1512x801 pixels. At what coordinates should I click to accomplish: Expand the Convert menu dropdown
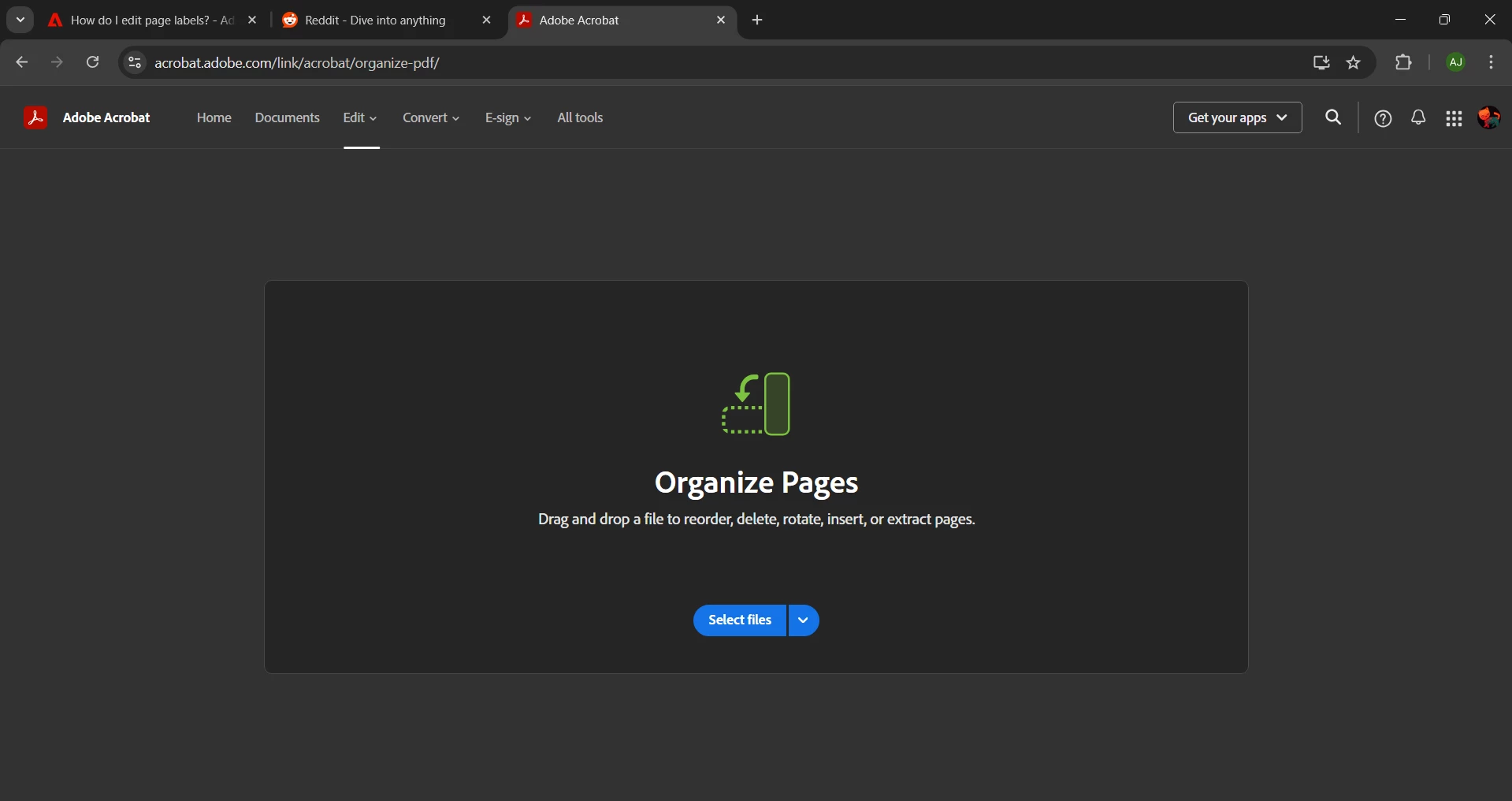point(431,117)
